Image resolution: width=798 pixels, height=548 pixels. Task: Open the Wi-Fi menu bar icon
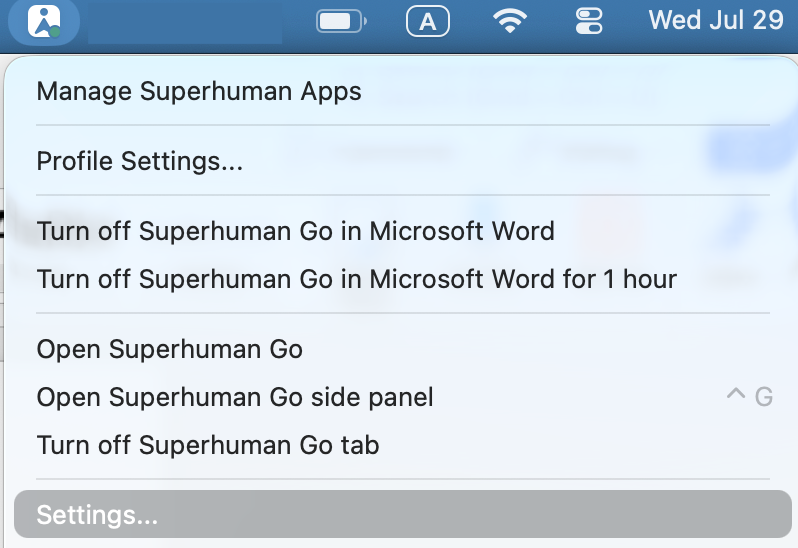click(x=509, y=21)
